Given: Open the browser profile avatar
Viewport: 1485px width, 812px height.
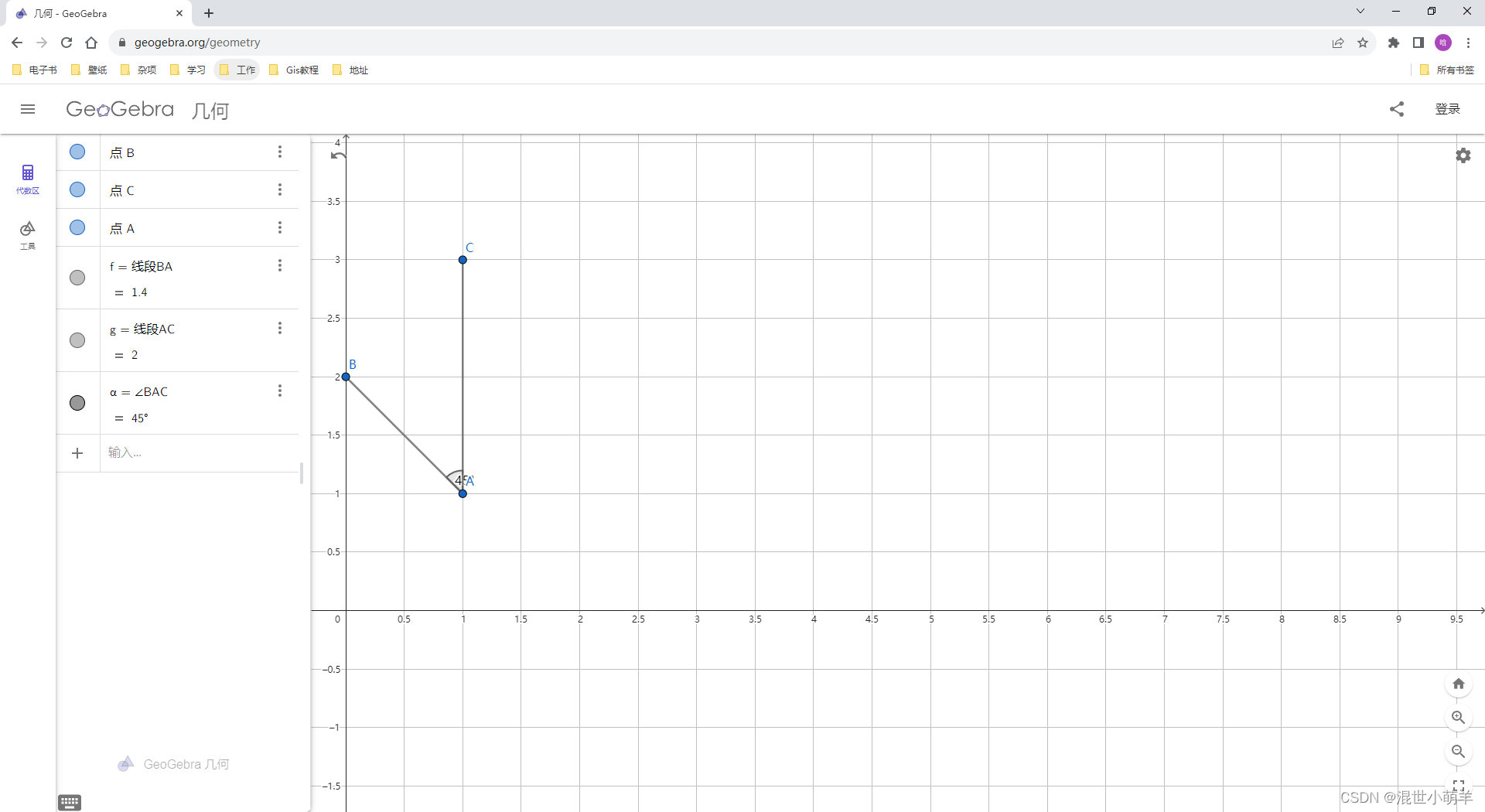Looking at the screenshot, I should [x=1443, y=43].
